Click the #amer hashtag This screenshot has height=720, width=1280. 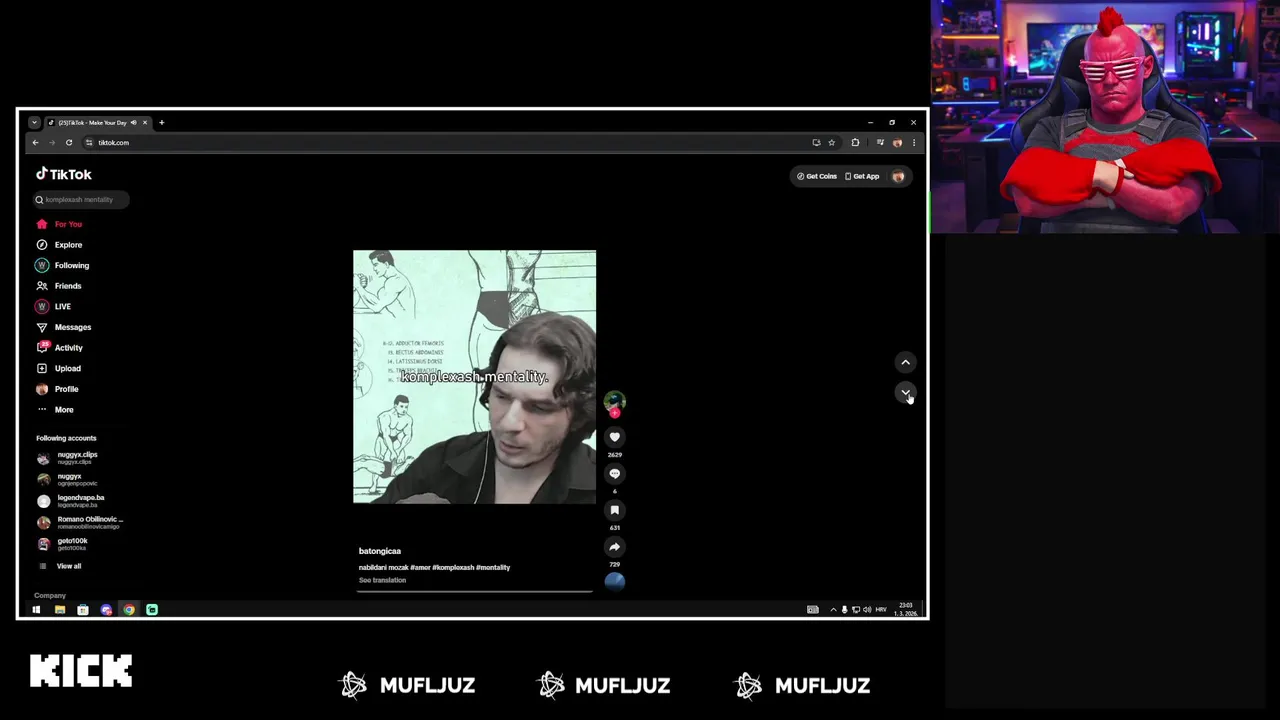point(420,567)
